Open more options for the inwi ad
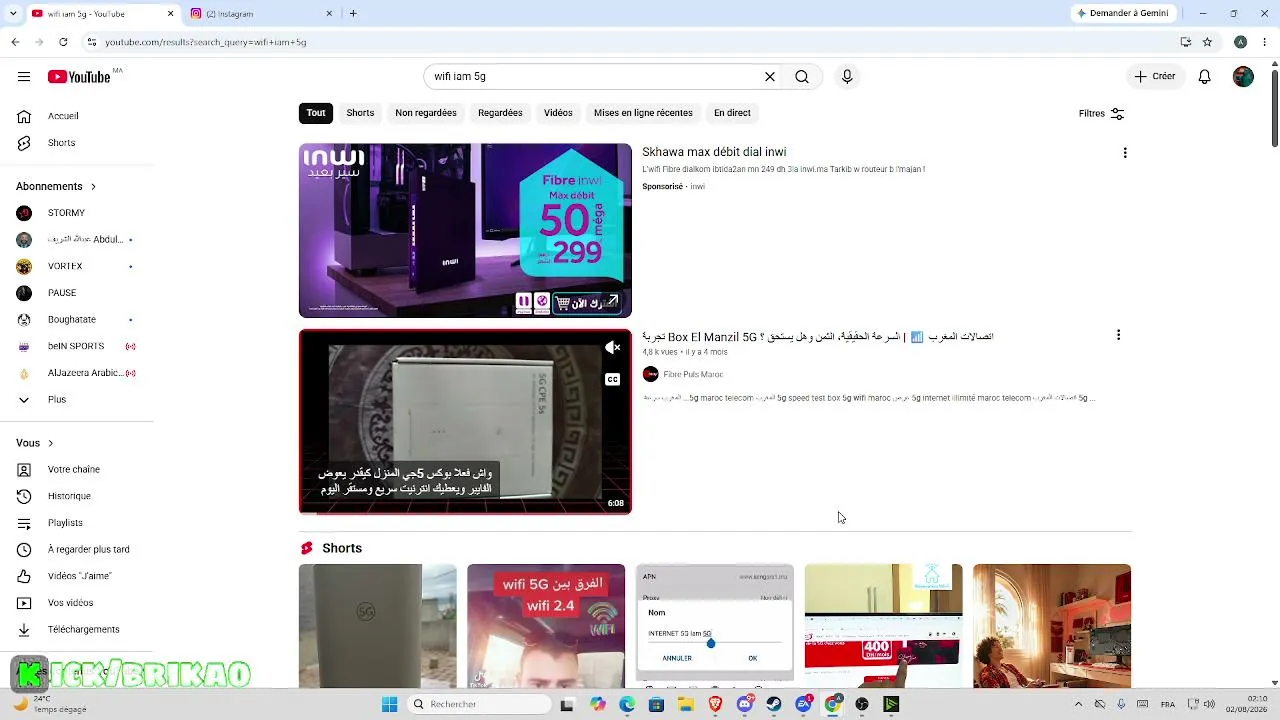Screen dimensions: 1280x720 click(x=1125, y=153)
